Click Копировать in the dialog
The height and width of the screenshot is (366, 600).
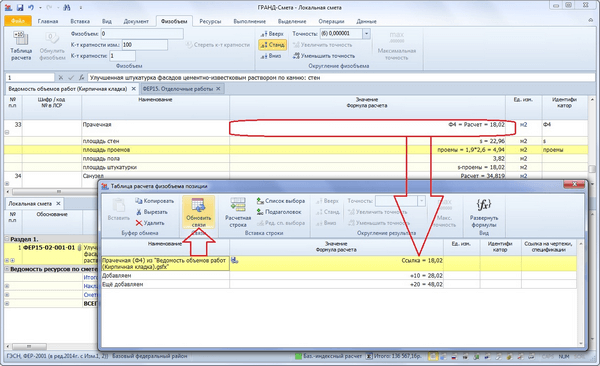click(x=155, y=201)
